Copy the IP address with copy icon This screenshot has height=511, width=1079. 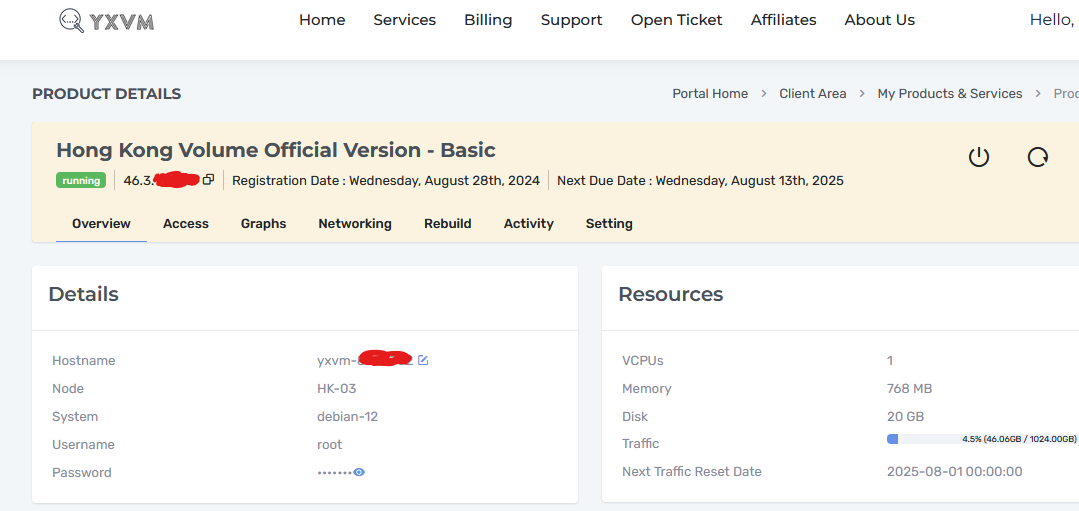point(208,180)
